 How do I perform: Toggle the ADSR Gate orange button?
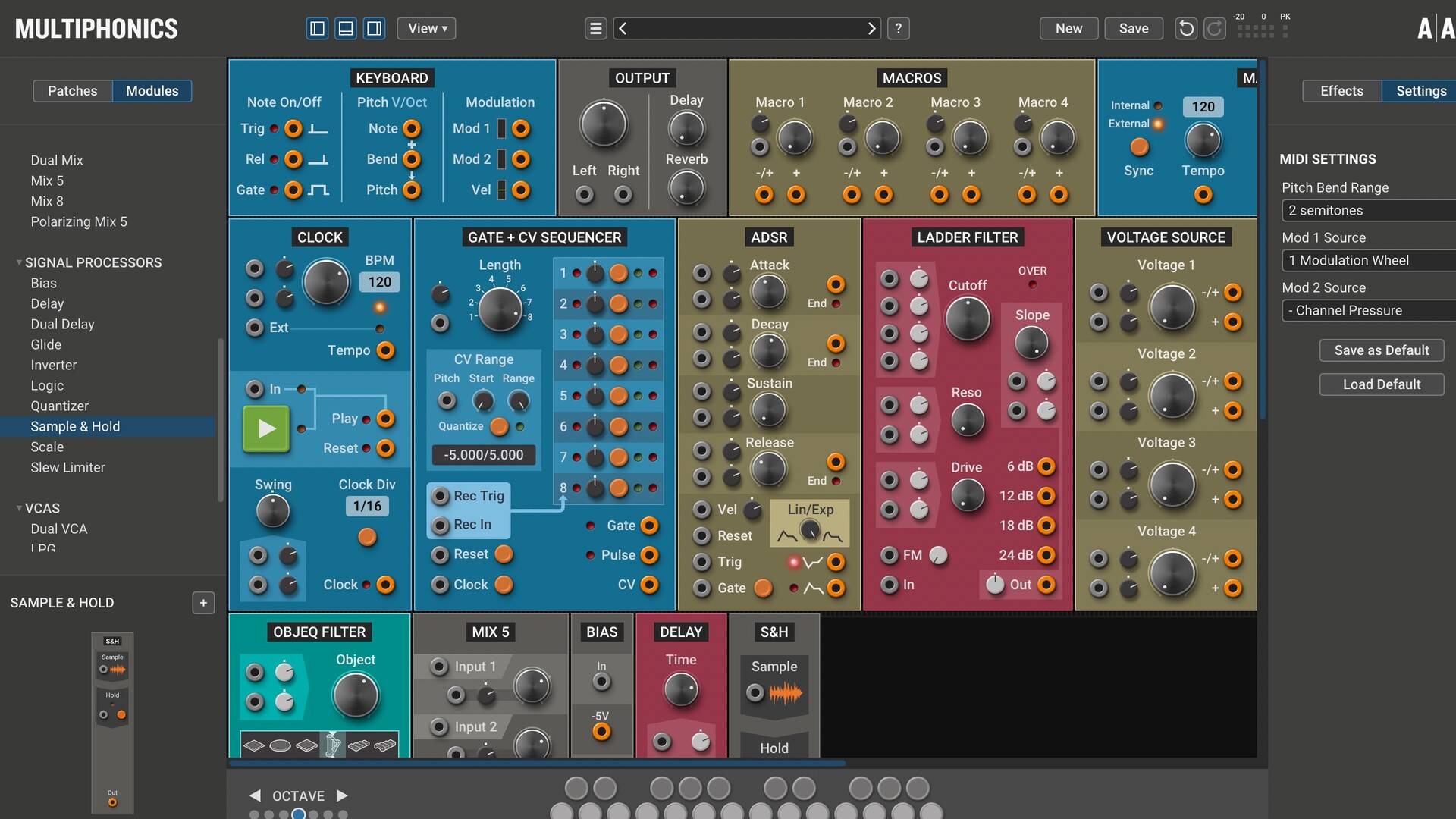point(763,588)
